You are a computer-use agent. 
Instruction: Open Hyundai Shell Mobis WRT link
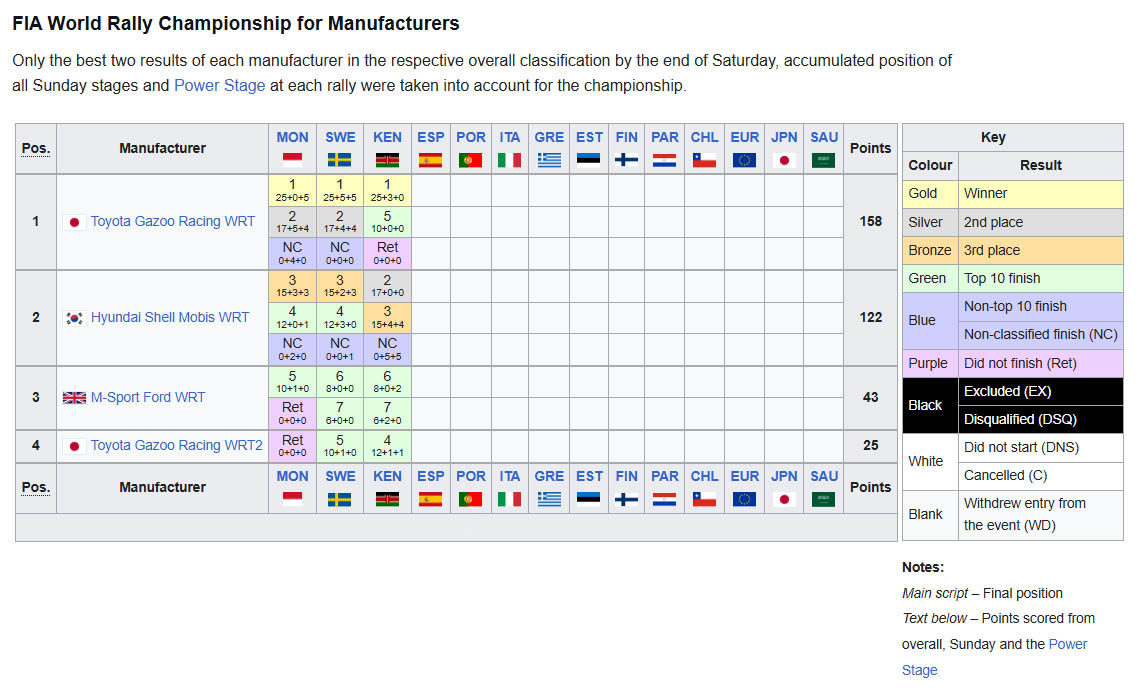[170, 317]
